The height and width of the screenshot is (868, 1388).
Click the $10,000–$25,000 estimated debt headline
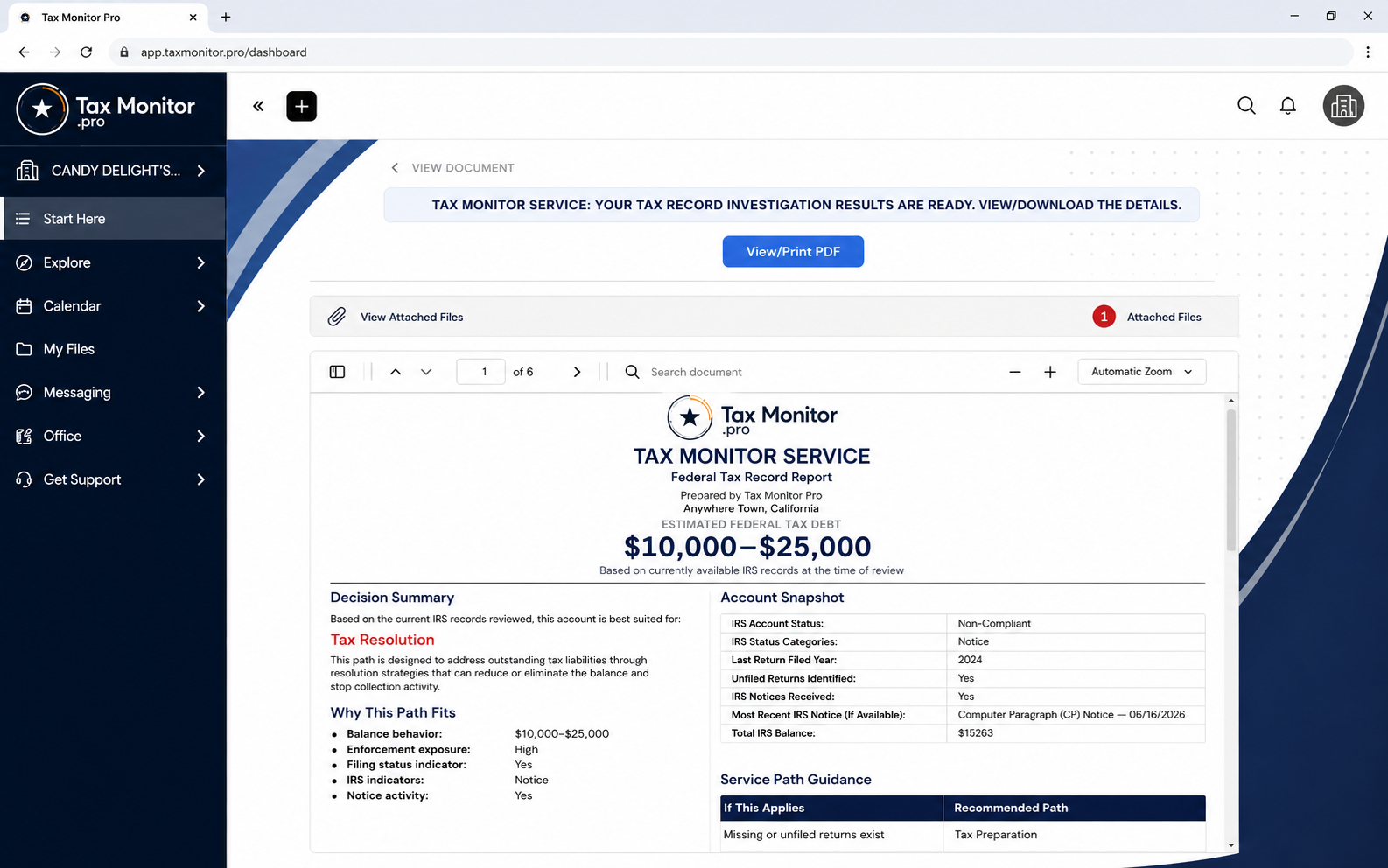(747, 547)
